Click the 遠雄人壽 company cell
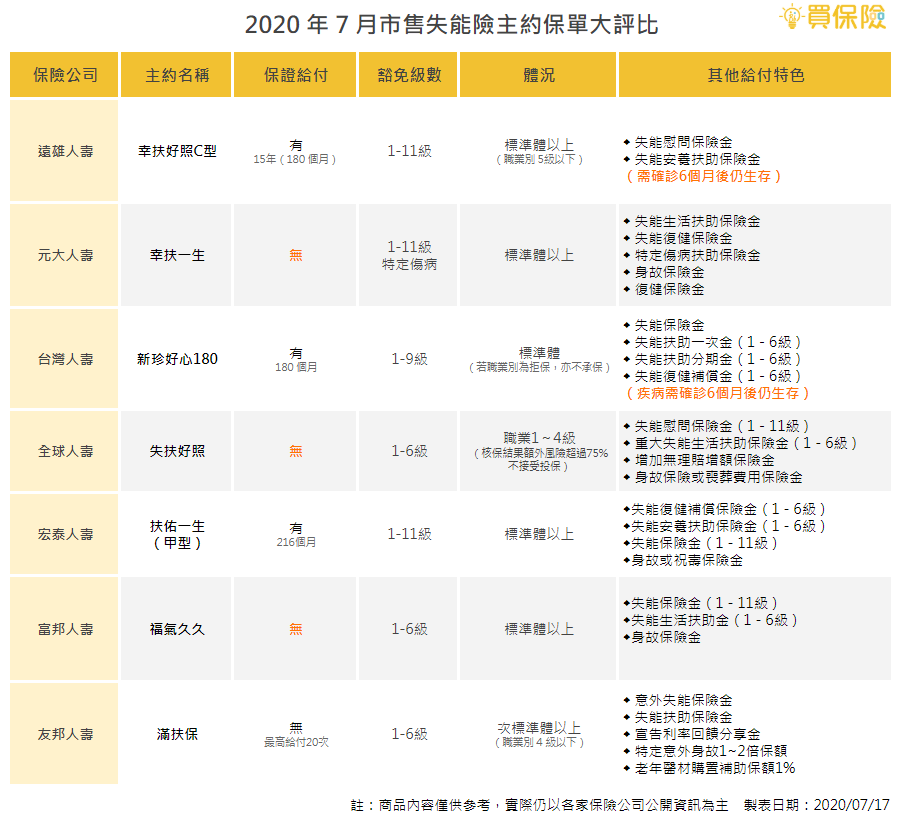This screenshot has width=898, height=825. (64, 151)
